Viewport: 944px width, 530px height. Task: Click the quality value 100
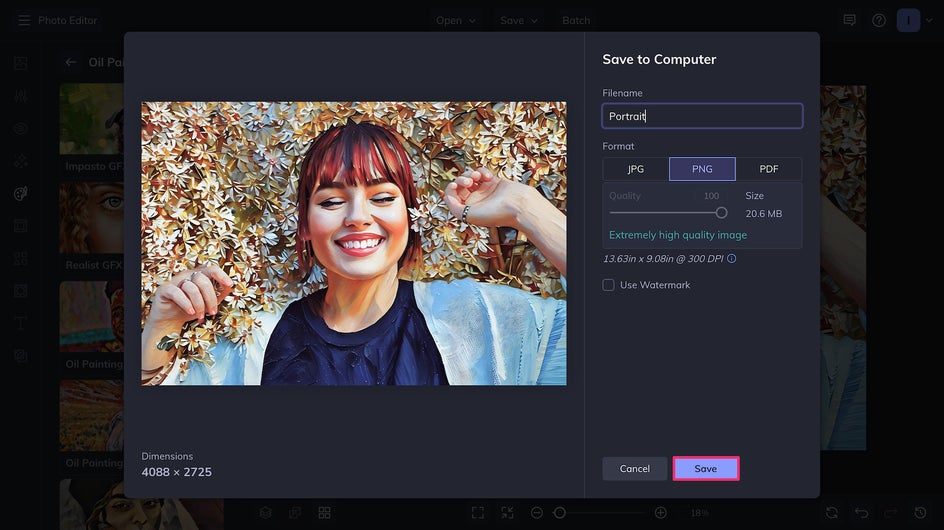[711, 196]
